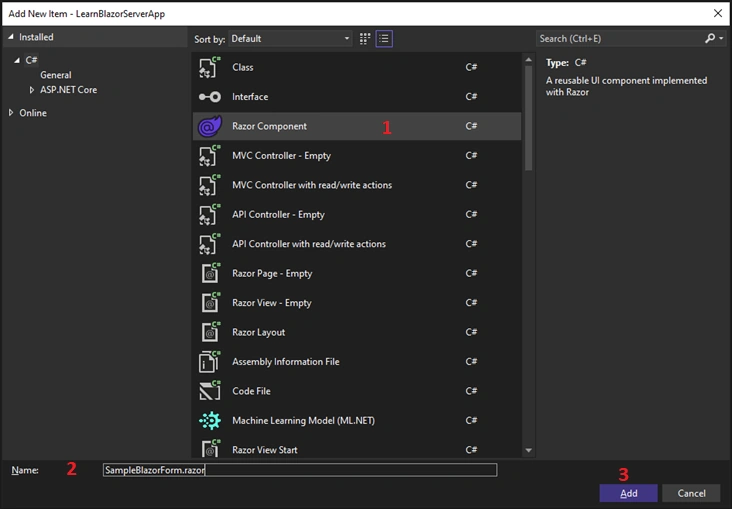This screenshot has width=732, height=509.
Task: Select API Controller - Empty text
Action: (278, 214)
